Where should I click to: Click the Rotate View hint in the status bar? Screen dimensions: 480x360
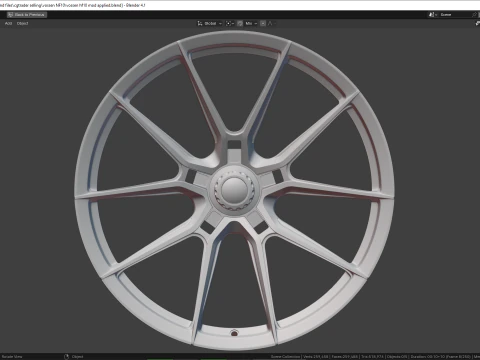(x=12, y=357)
